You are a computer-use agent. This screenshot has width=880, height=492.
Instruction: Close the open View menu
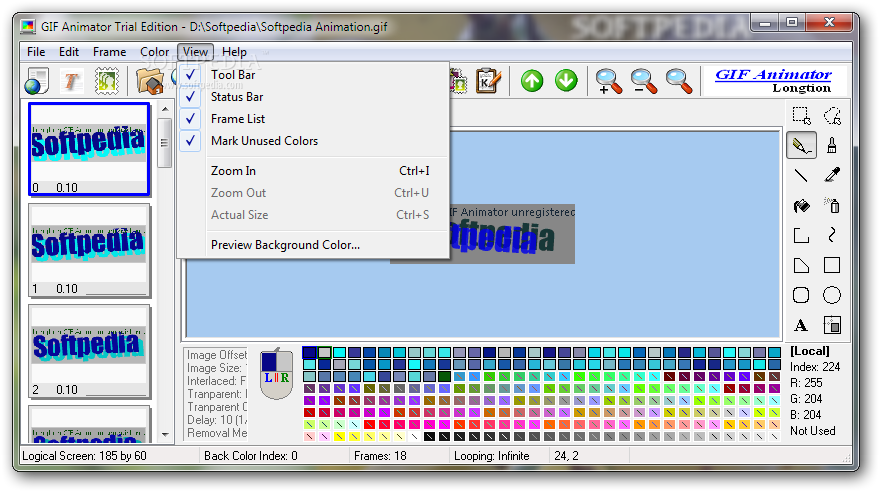(x=195, y=52)
